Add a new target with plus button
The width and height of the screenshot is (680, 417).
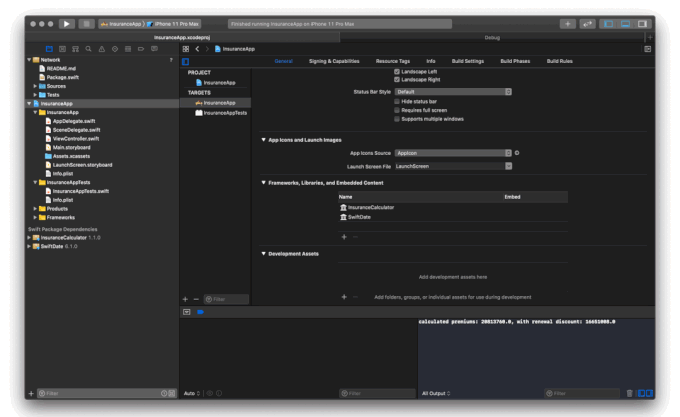click(185, 299)
